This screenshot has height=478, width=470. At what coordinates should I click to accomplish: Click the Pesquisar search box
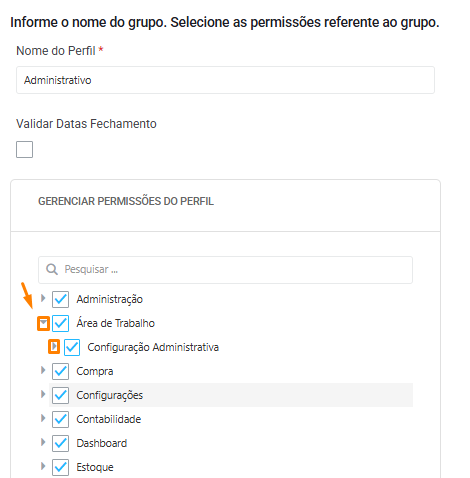click(x=225, y=270)
